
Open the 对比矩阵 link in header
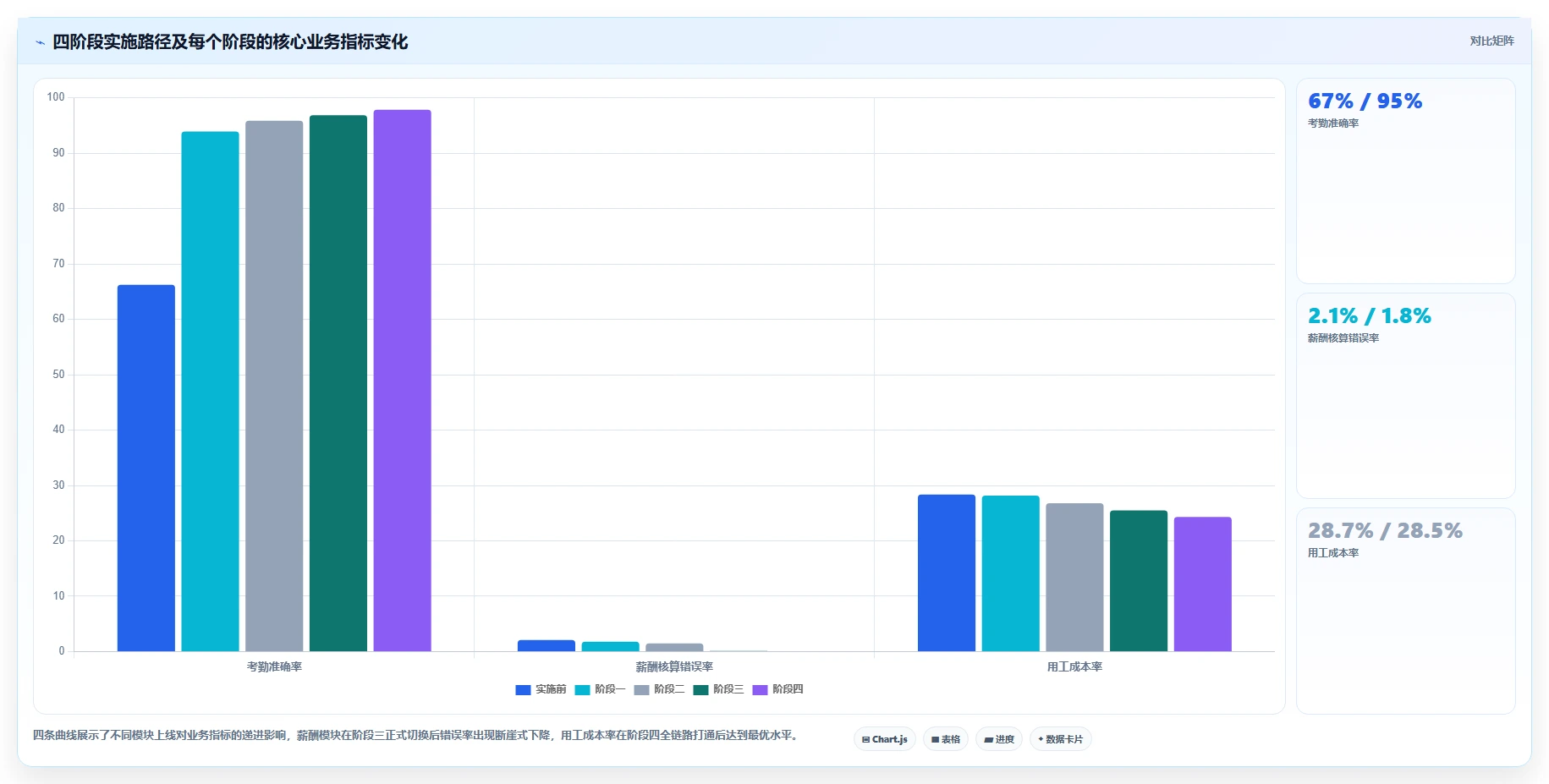pyautogui.click(x=1491, y=41)
